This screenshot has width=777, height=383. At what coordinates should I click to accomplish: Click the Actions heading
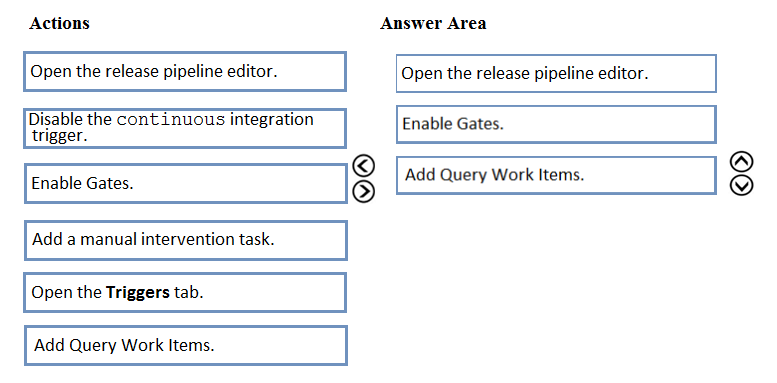(x=59, y=23)
